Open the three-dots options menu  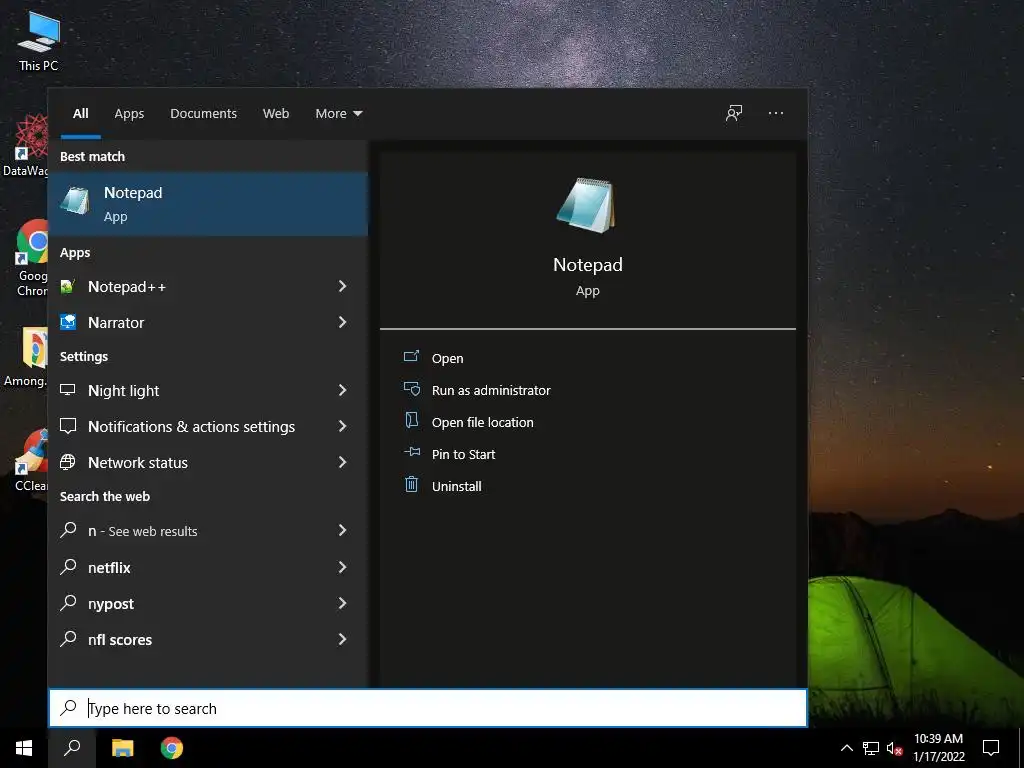[x=776, y=113]
